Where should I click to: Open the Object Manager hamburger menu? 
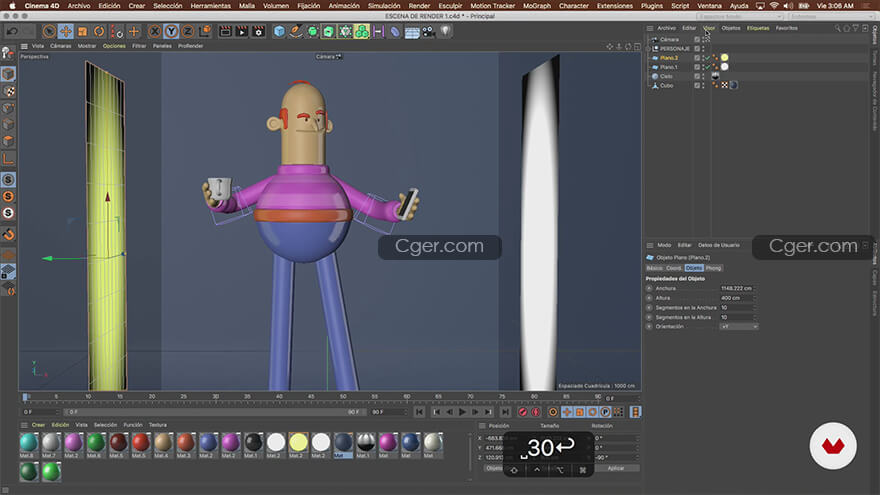[x=649, y=28]
